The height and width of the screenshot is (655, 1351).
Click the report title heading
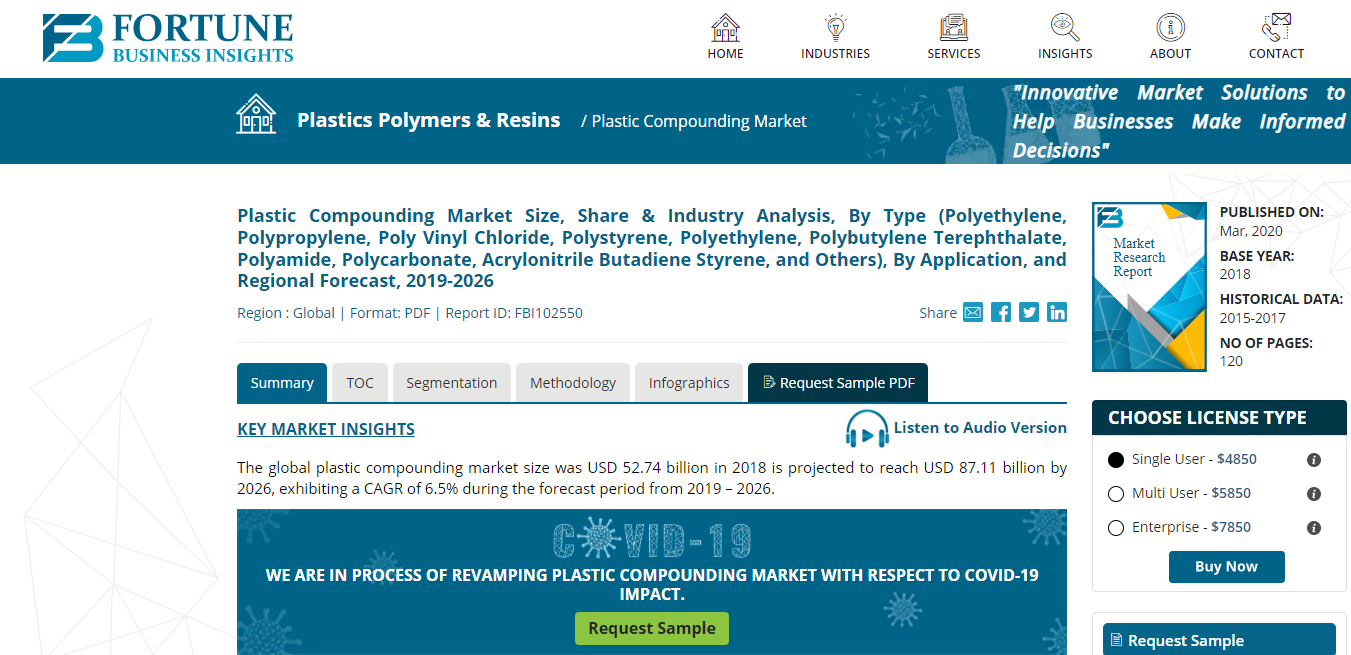(652, 248)
